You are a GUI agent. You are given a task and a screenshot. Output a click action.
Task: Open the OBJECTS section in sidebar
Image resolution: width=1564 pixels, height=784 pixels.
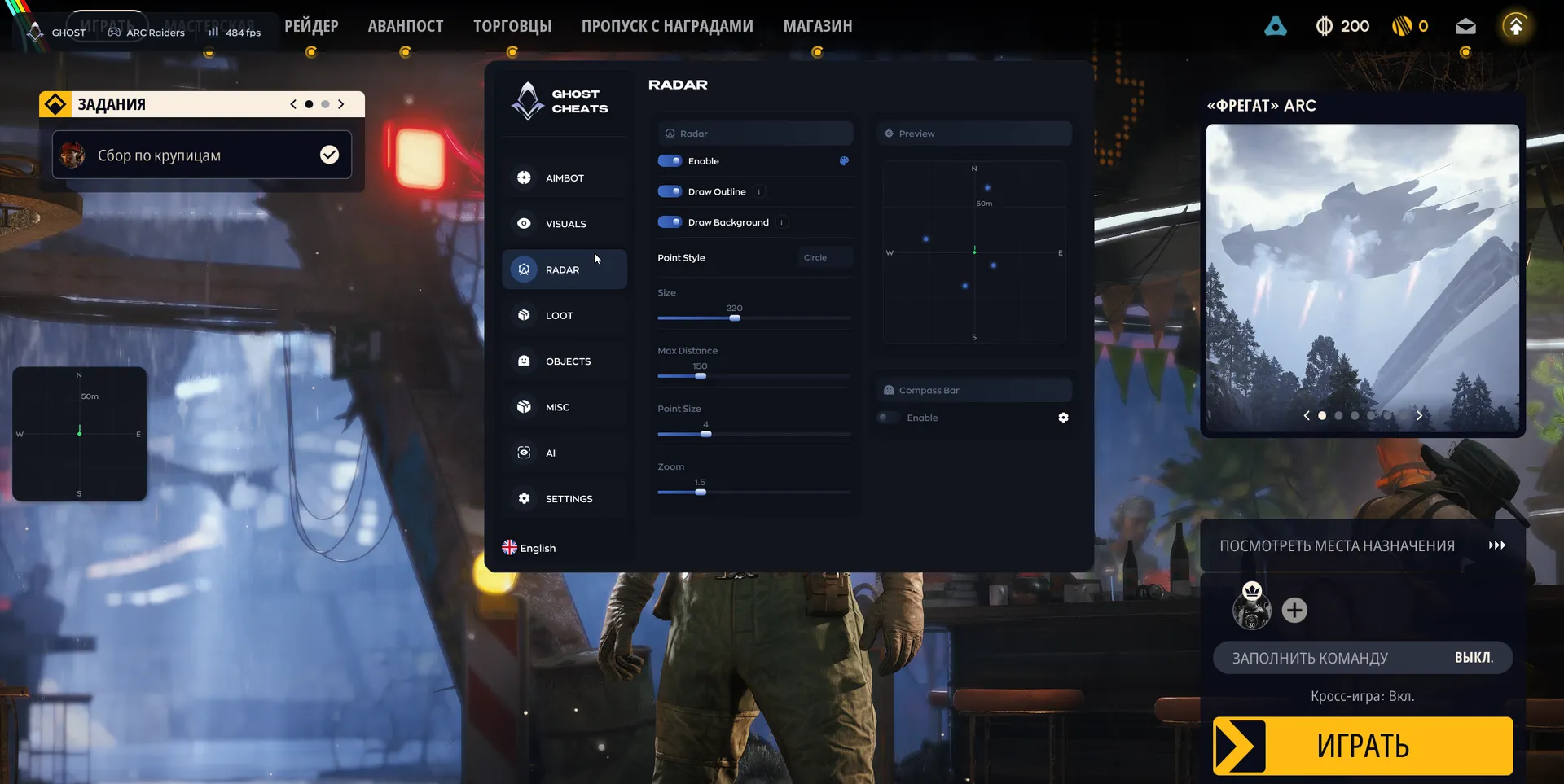point(564,361)
